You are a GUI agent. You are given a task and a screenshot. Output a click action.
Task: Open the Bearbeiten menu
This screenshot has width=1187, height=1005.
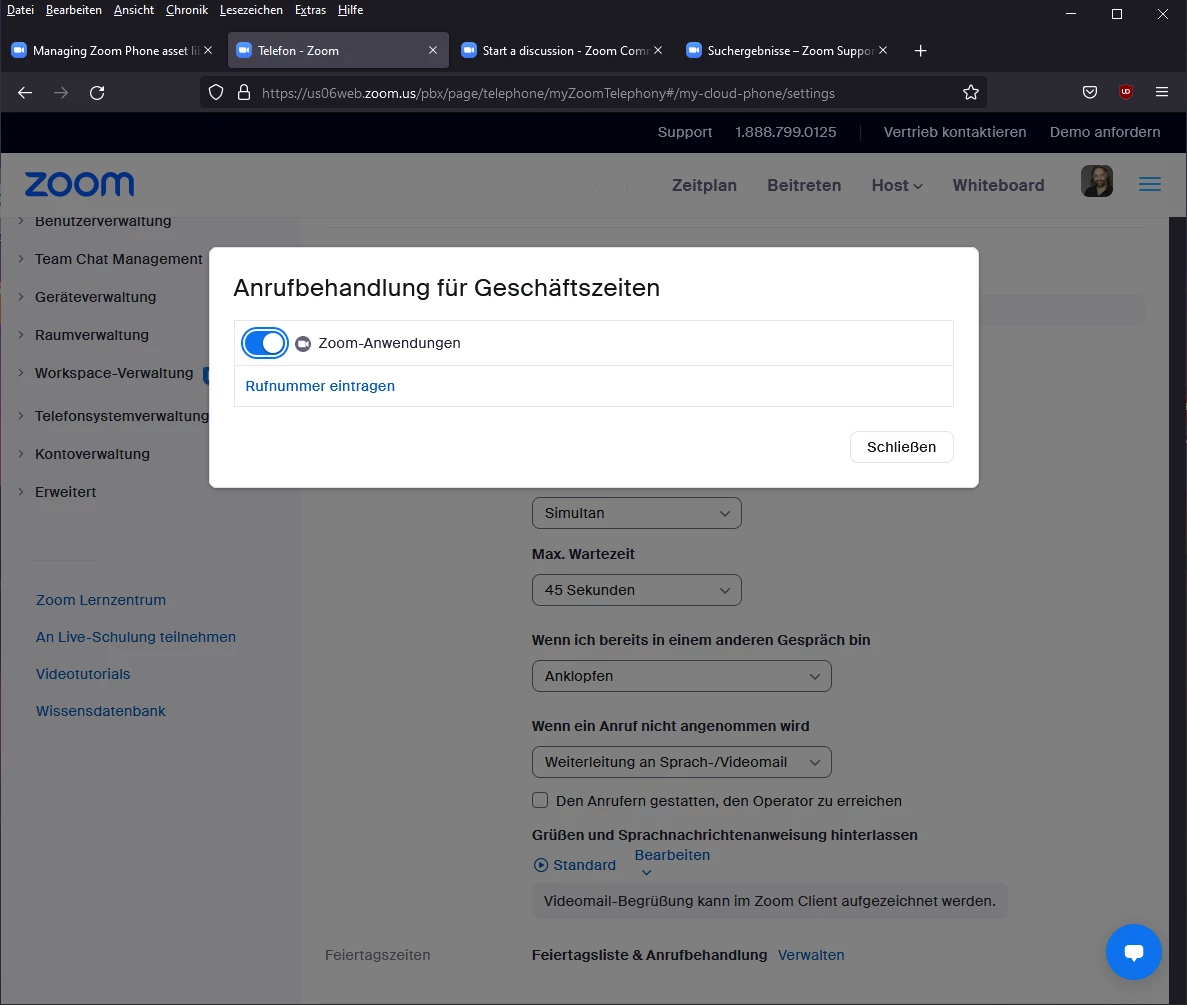(x=73, y=10)
